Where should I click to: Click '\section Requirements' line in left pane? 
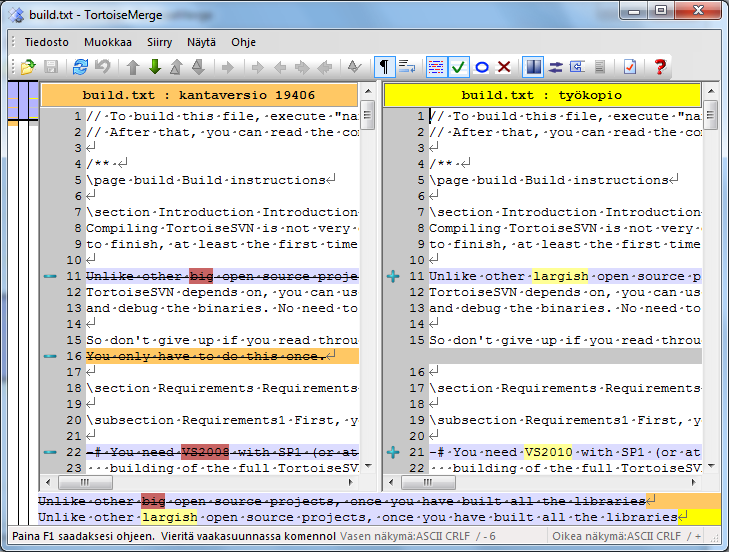[x=222, y=388]
